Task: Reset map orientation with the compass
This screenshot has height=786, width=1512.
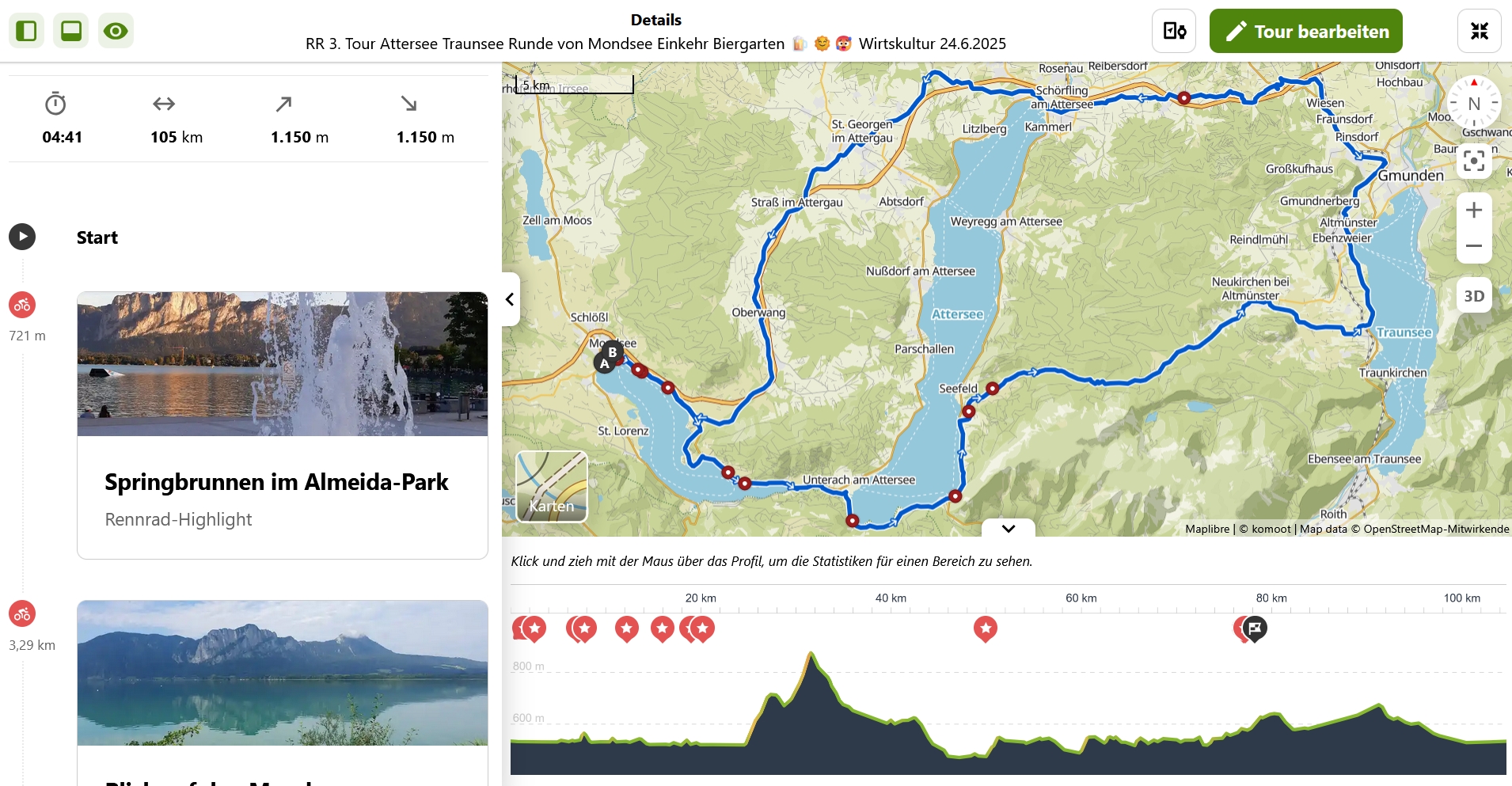Action: pos(1473,103)
